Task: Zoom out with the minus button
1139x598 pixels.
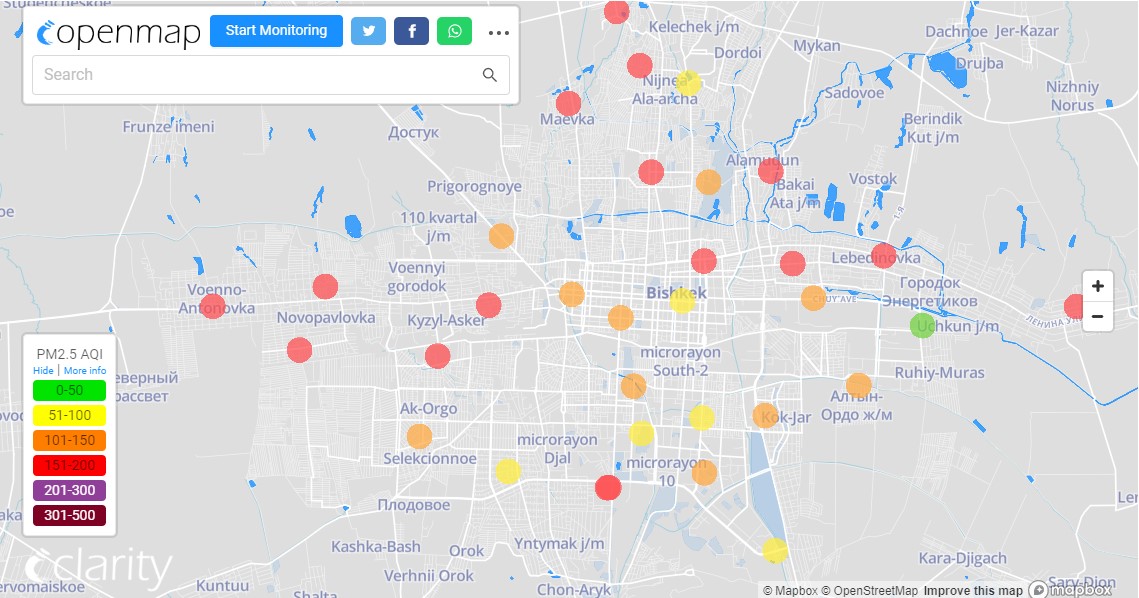Action: click(x=1098, y=317)
